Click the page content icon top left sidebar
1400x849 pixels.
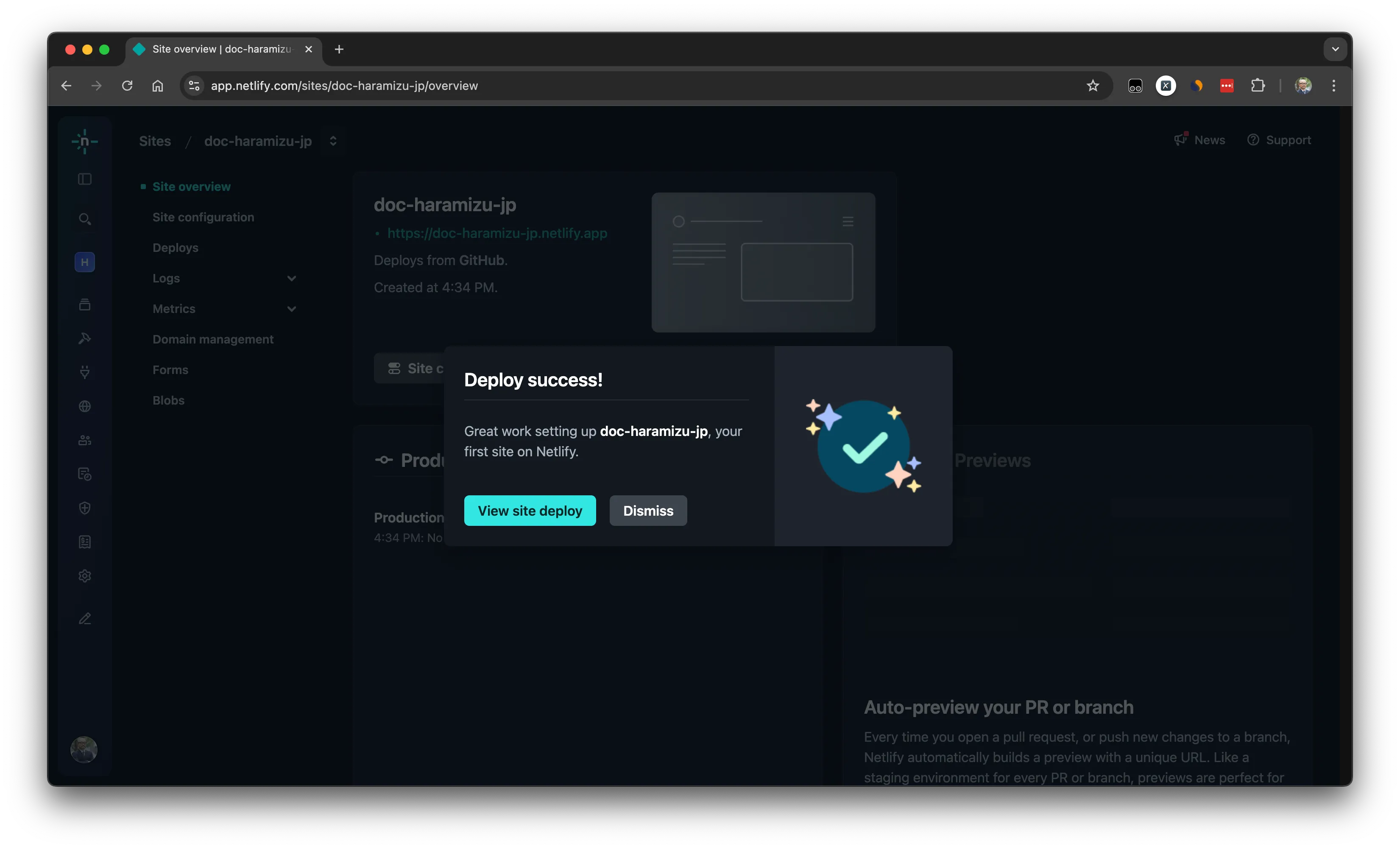coord(85,179)
